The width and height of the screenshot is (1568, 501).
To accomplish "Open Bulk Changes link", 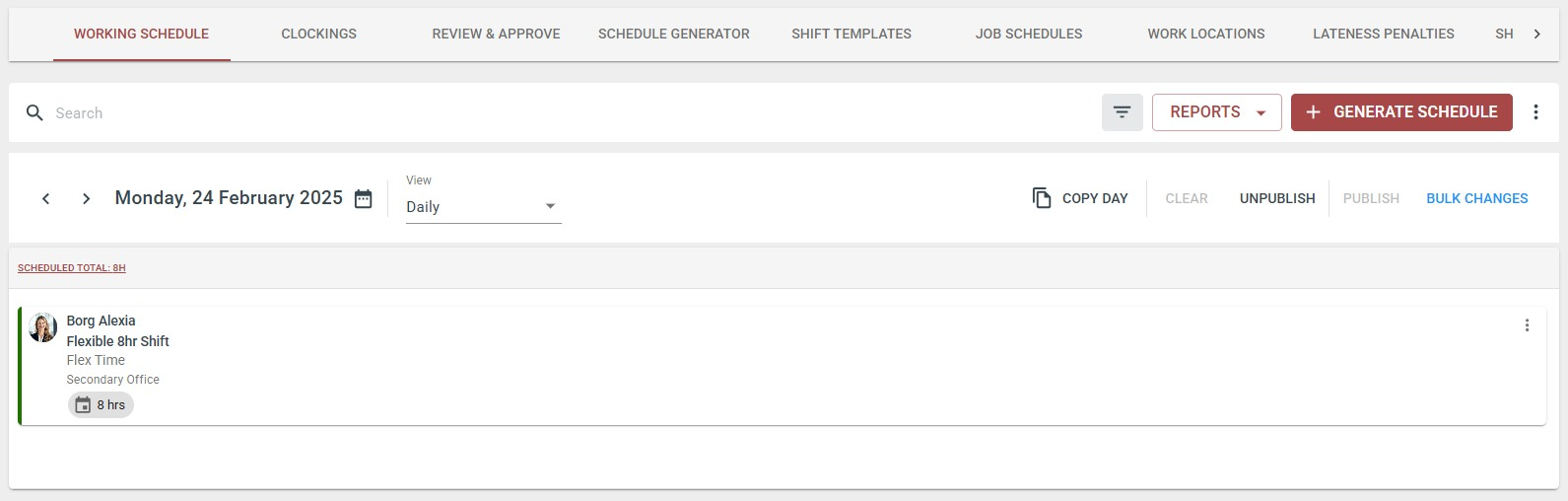I will (x=1476, y=198).
